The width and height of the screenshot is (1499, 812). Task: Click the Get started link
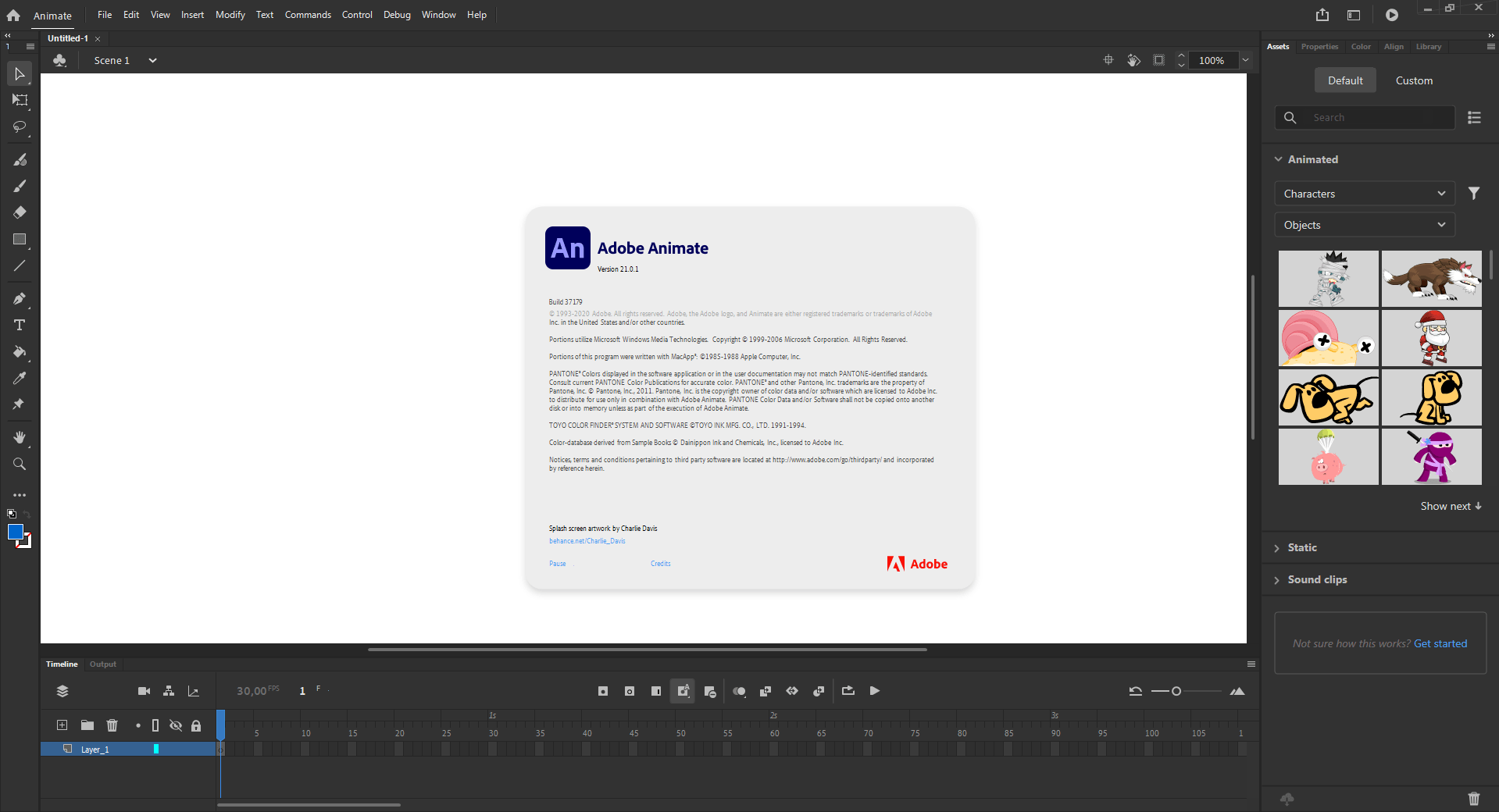[x=1440, y=643]
